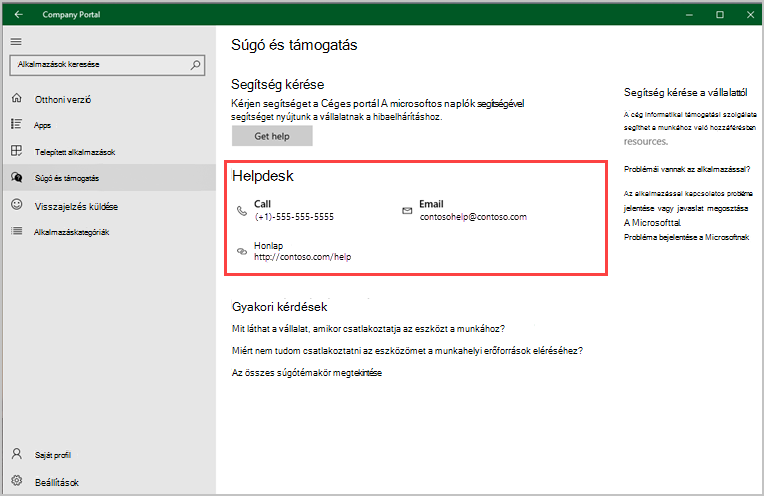Open Visszajelzés küldése in sidebar

pos(109,207)
